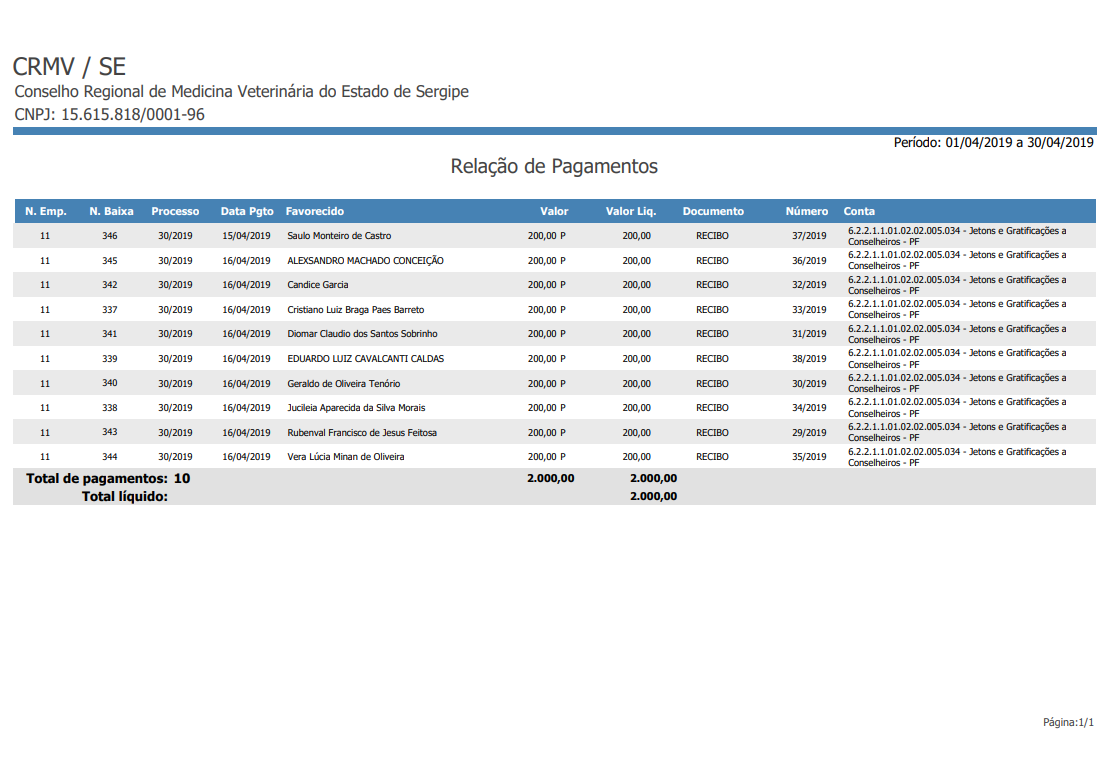Screen dimensions: 1112x777
Task: Select the 'Favorecido' column header
Action: click(315, 211)
